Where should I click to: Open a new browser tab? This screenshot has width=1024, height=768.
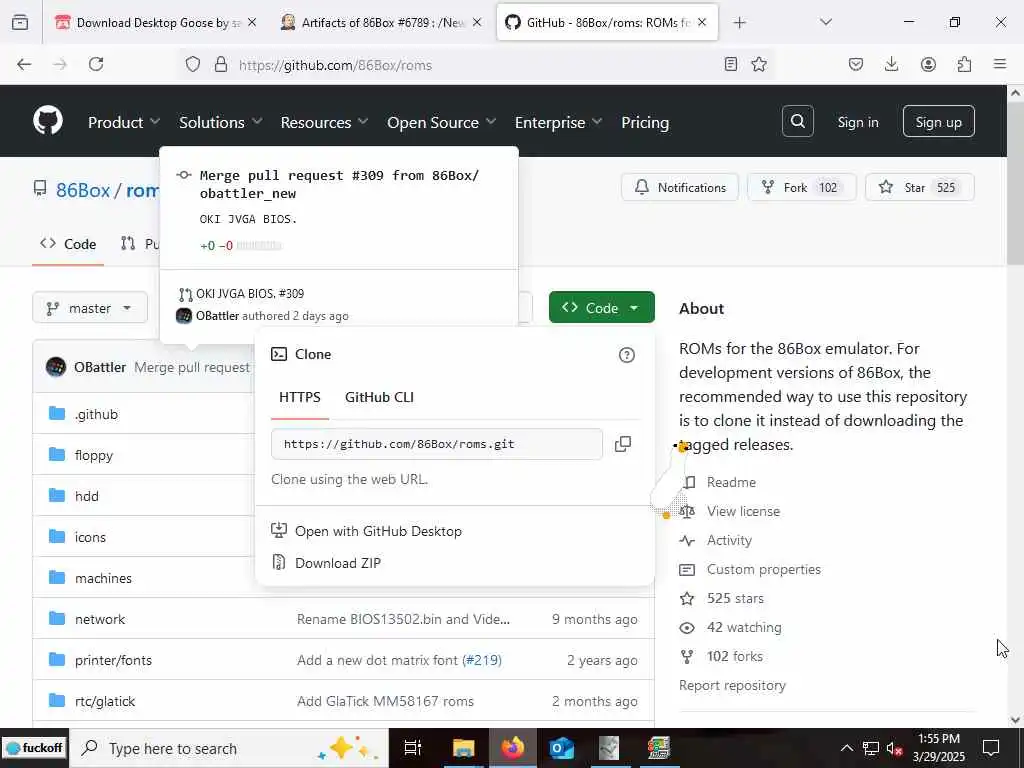click(739, 22)
